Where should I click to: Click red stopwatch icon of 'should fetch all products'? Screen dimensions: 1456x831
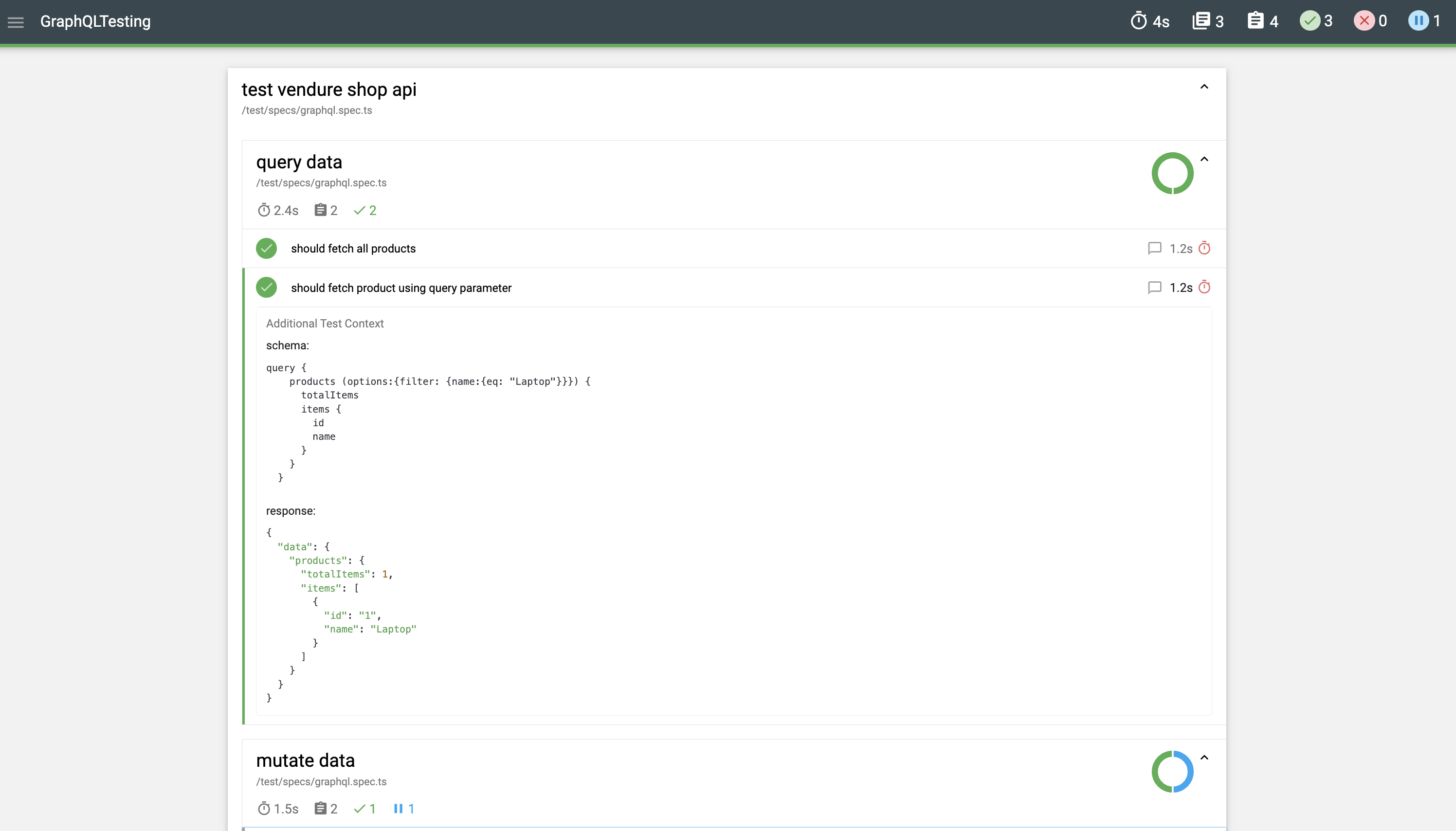click(x=1204, y=248)
